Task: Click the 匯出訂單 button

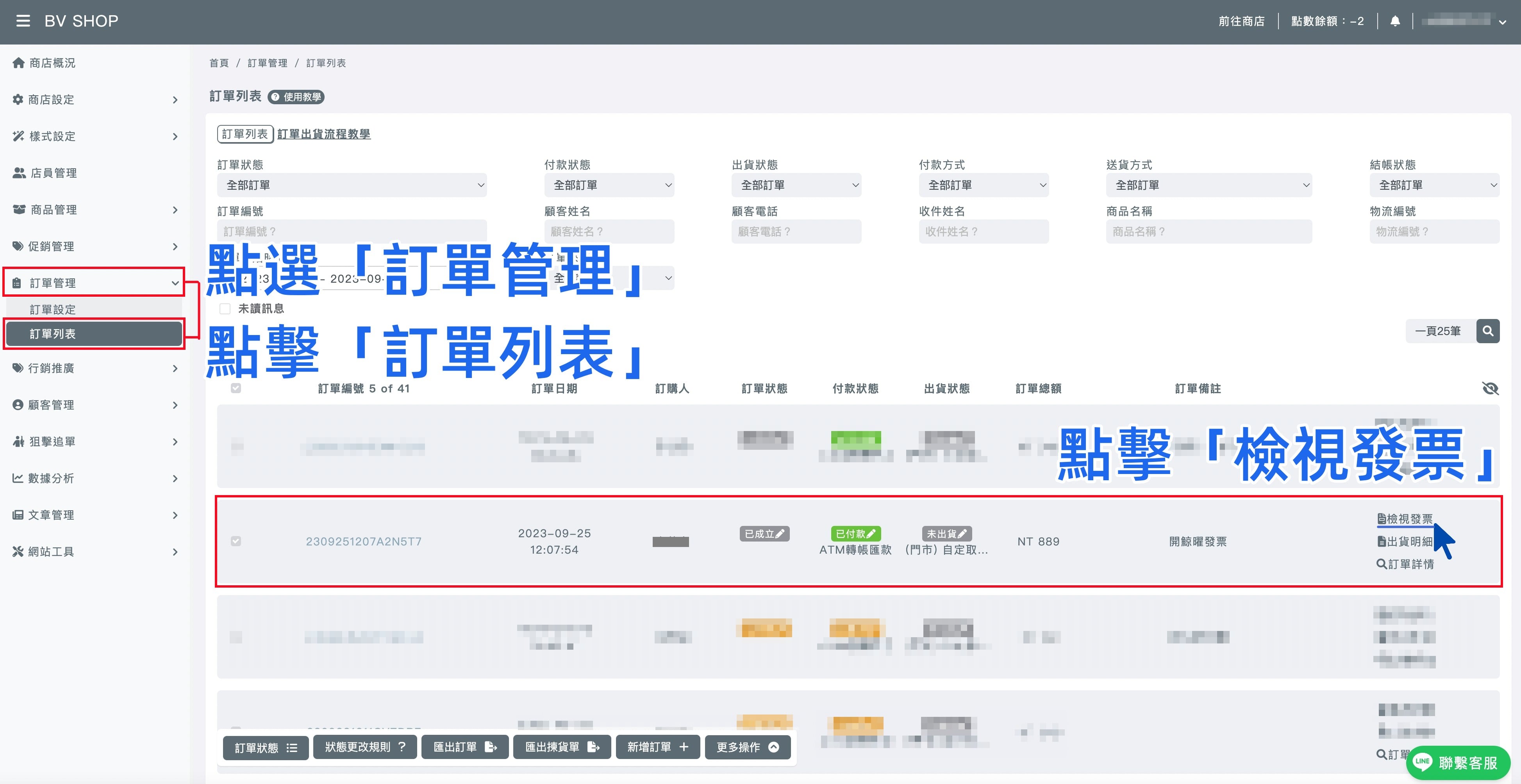Action: click(x=465, y=747)
